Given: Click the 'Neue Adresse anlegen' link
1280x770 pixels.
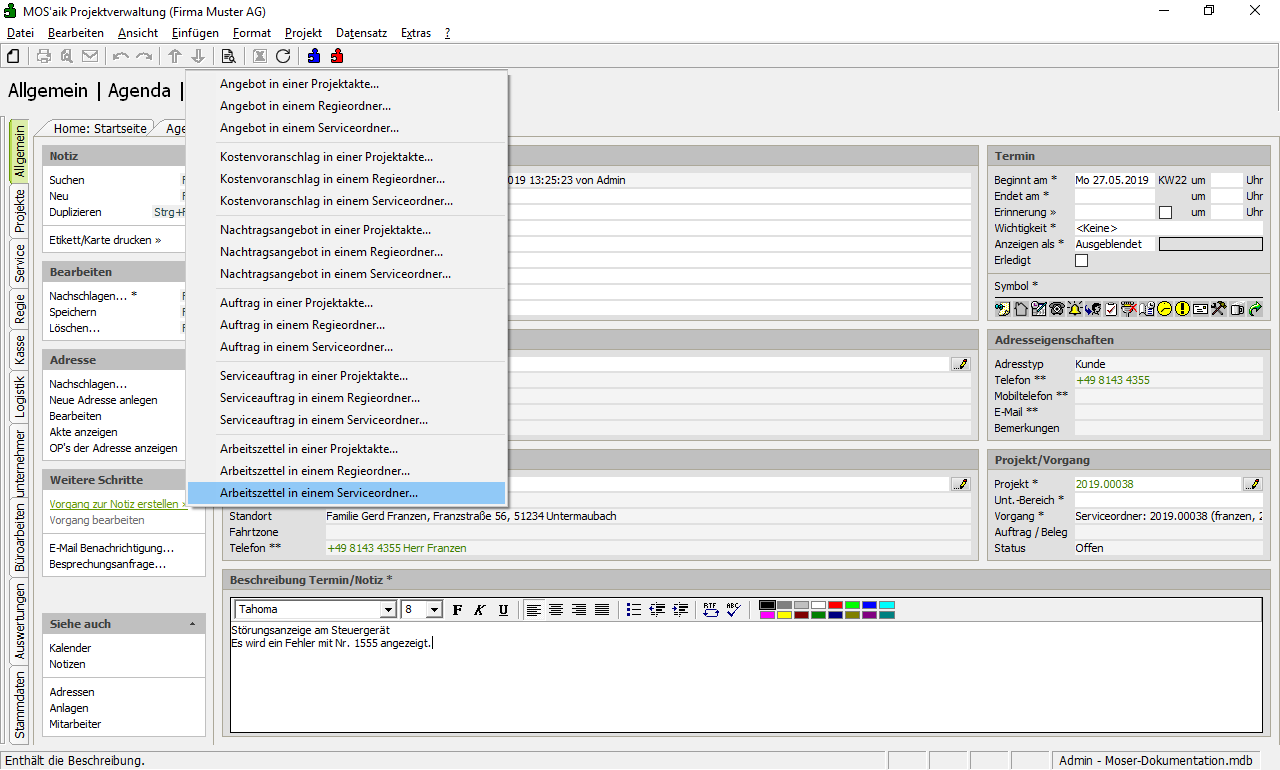Looking at the screenshot, I should (x=103, y=400).
